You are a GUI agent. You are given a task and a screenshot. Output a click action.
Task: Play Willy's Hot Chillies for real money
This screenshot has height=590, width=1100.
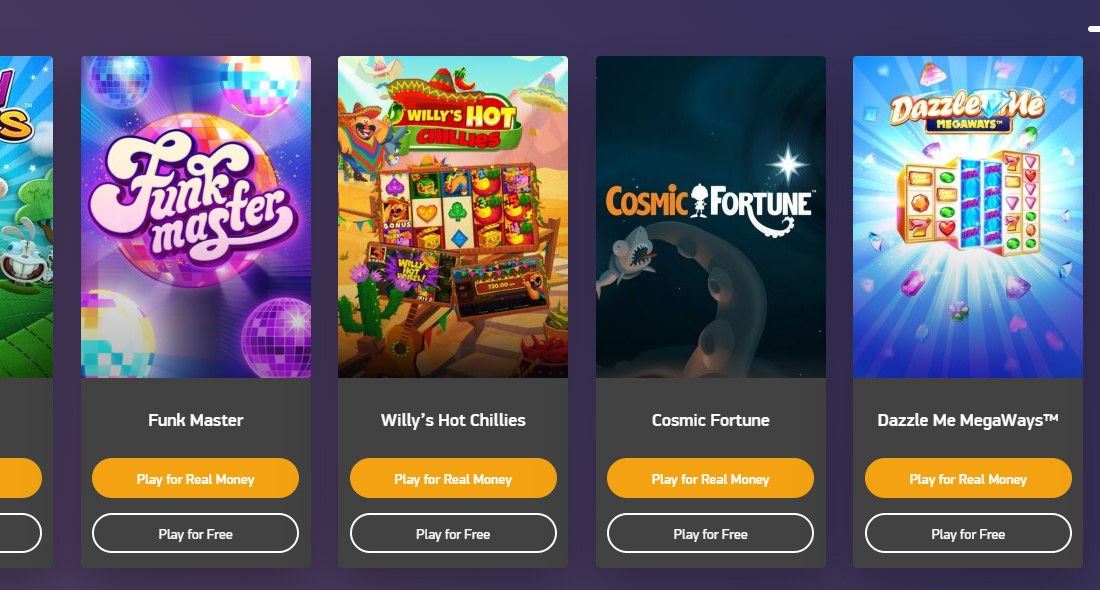(453, 478)
